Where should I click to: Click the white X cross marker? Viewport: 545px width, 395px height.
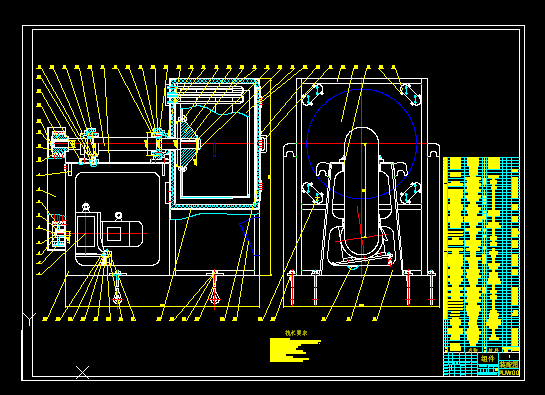82,372
